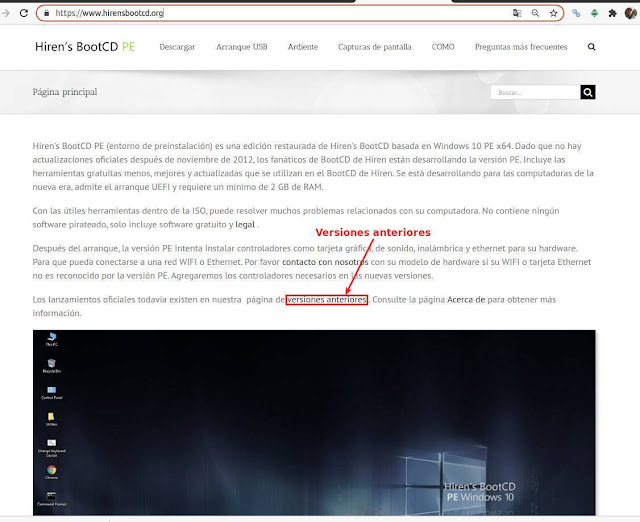The image size is (640, 522).
Task: Click the Control Panel icon in the screenshot
Action: [x=51, y=393]
